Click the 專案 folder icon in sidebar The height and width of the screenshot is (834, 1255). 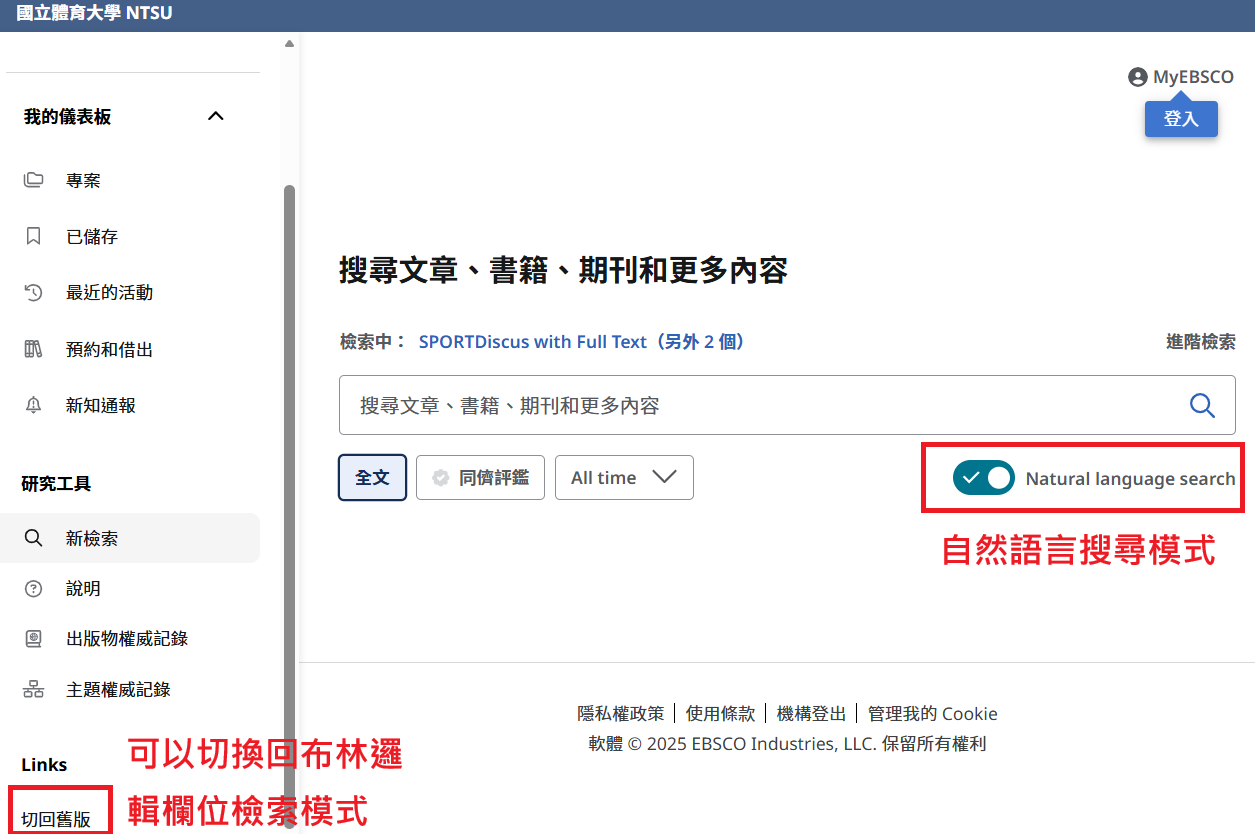[x=34, y=180]
